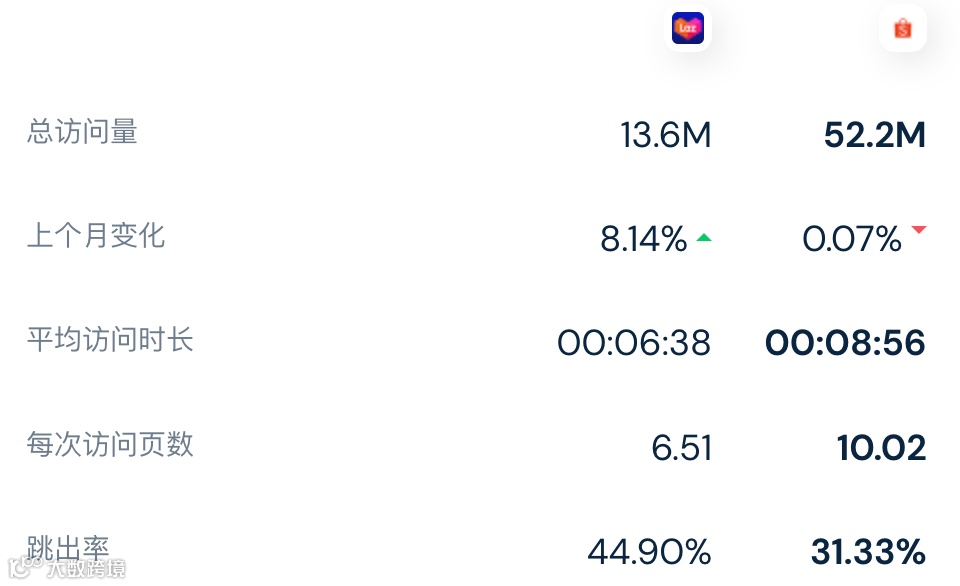The width and height of the screenshot is (960, 586).
Task: Click the watermark logo at bottom left
Action: coord(67,568)
